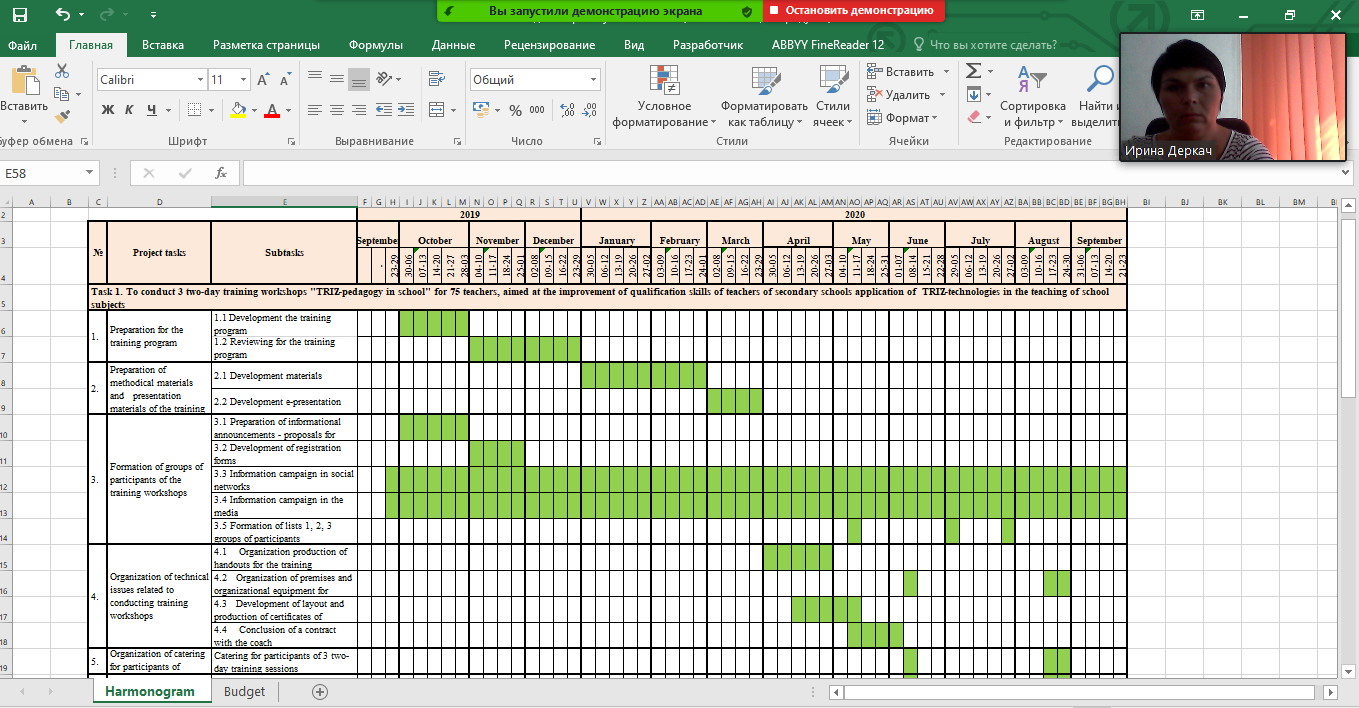The image size is (1359, 708).
Task: Click the Cut scissors icon
Action: point(62,71)
